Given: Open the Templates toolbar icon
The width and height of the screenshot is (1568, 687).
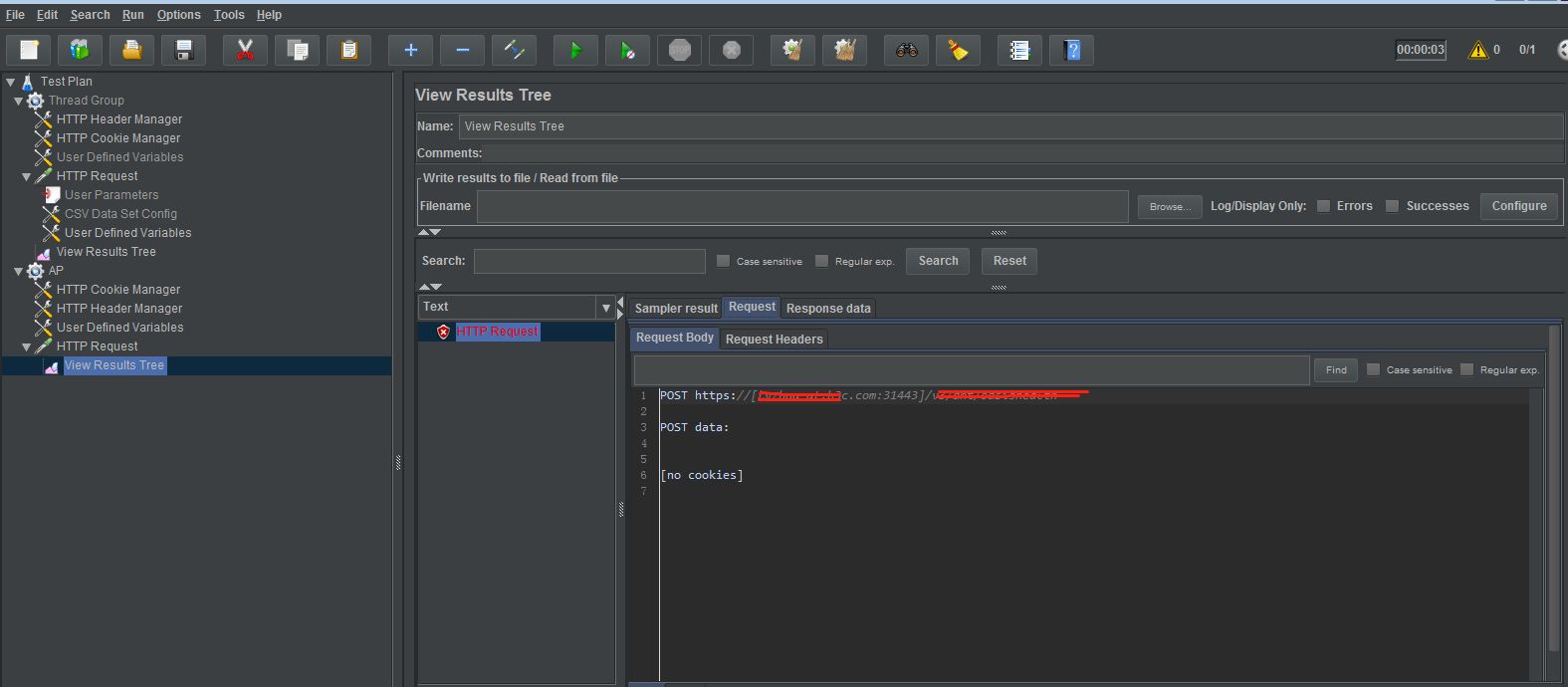Looking at the screenshot, I should [80, 50].
